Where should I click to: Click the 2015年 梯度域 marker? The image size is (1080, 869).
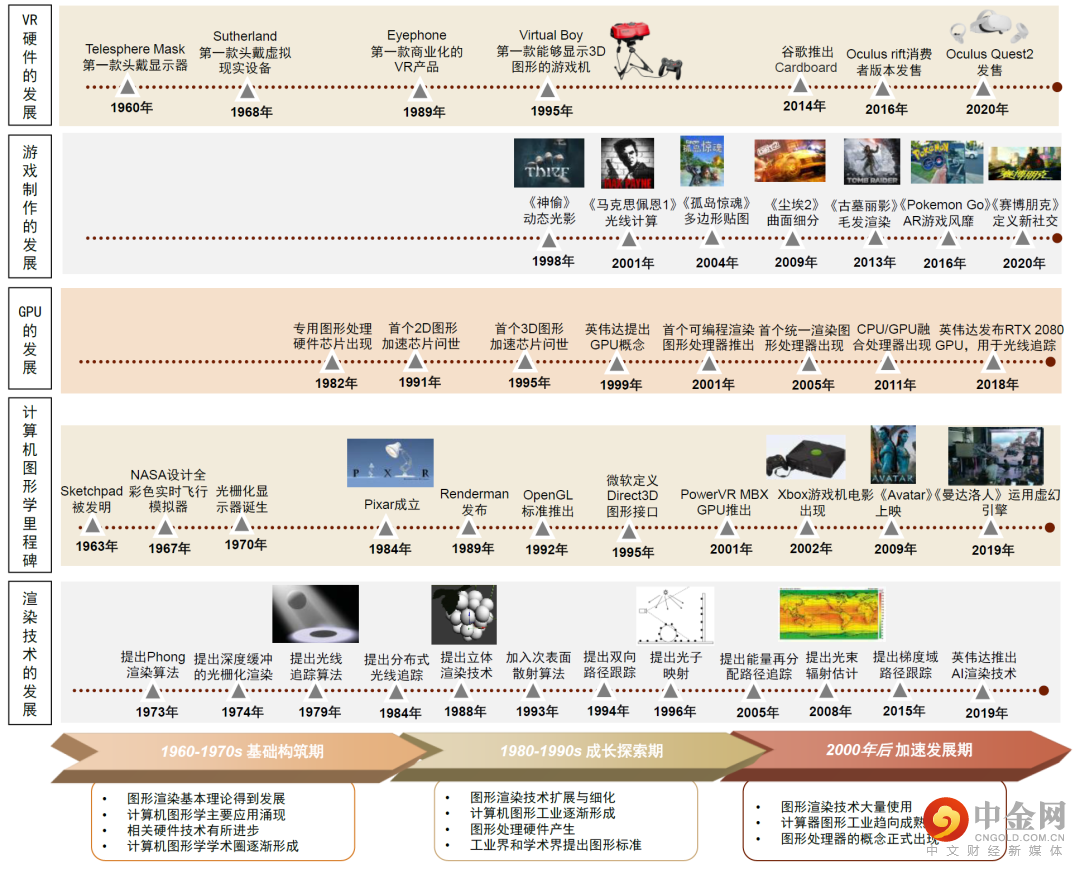tap(901, 690)
